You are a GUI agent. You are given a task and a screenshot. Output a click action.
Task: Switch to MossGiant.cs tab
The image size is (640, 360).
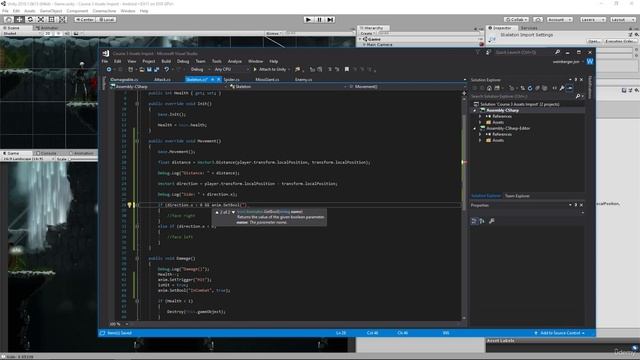[267, 80]
